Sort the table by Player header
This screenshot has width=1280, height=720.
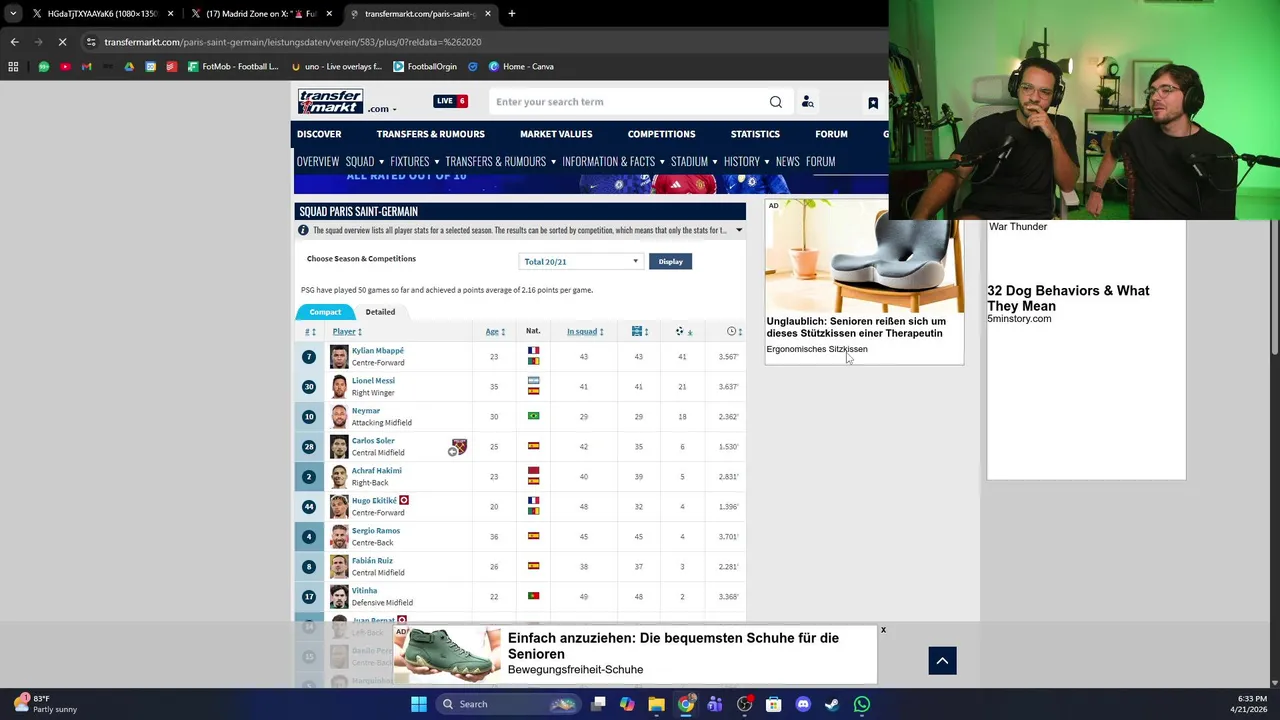click(x=347, y=331)
